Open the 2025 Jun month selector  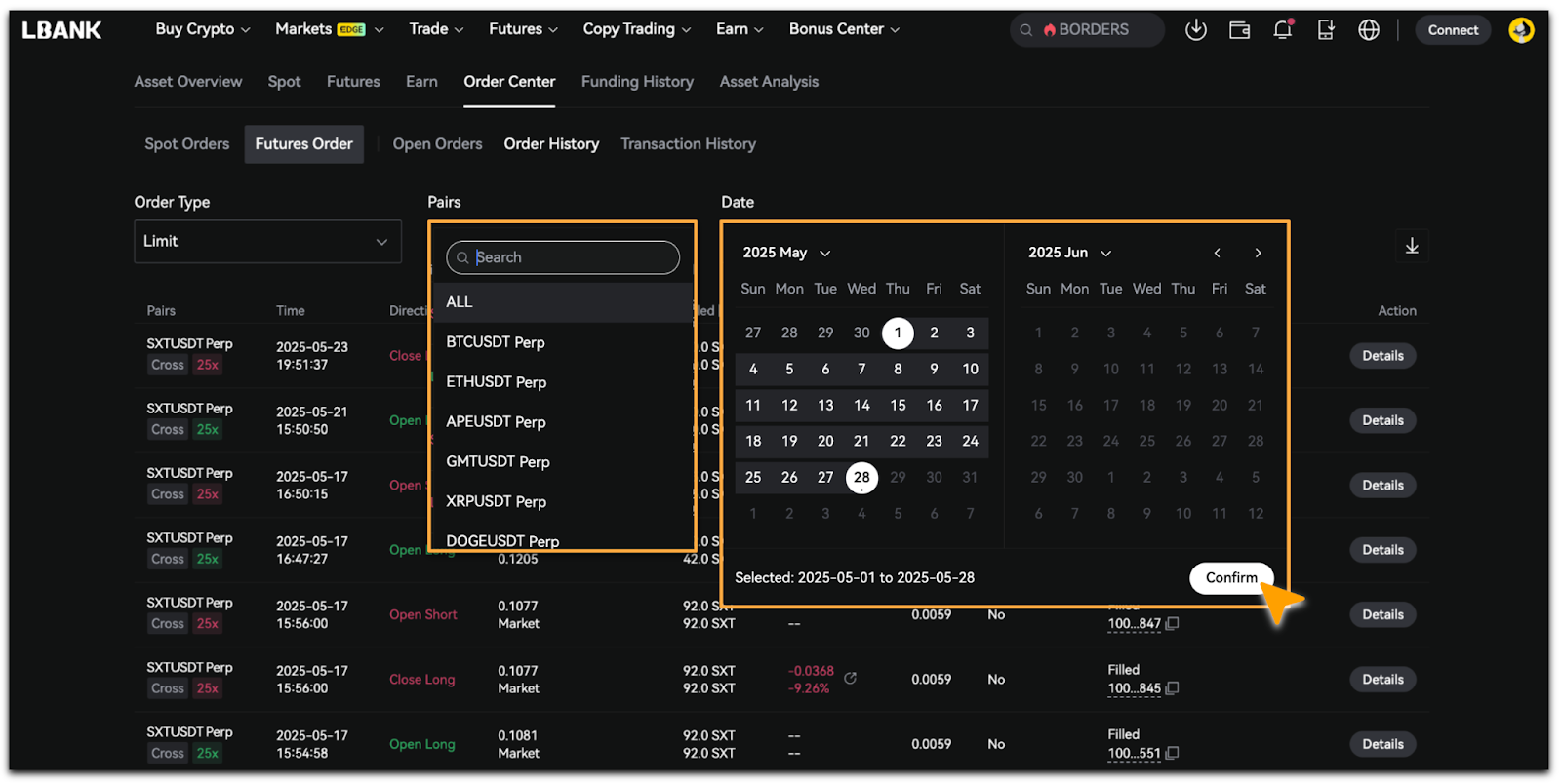pyautogui.click(x=1069, y=254)
